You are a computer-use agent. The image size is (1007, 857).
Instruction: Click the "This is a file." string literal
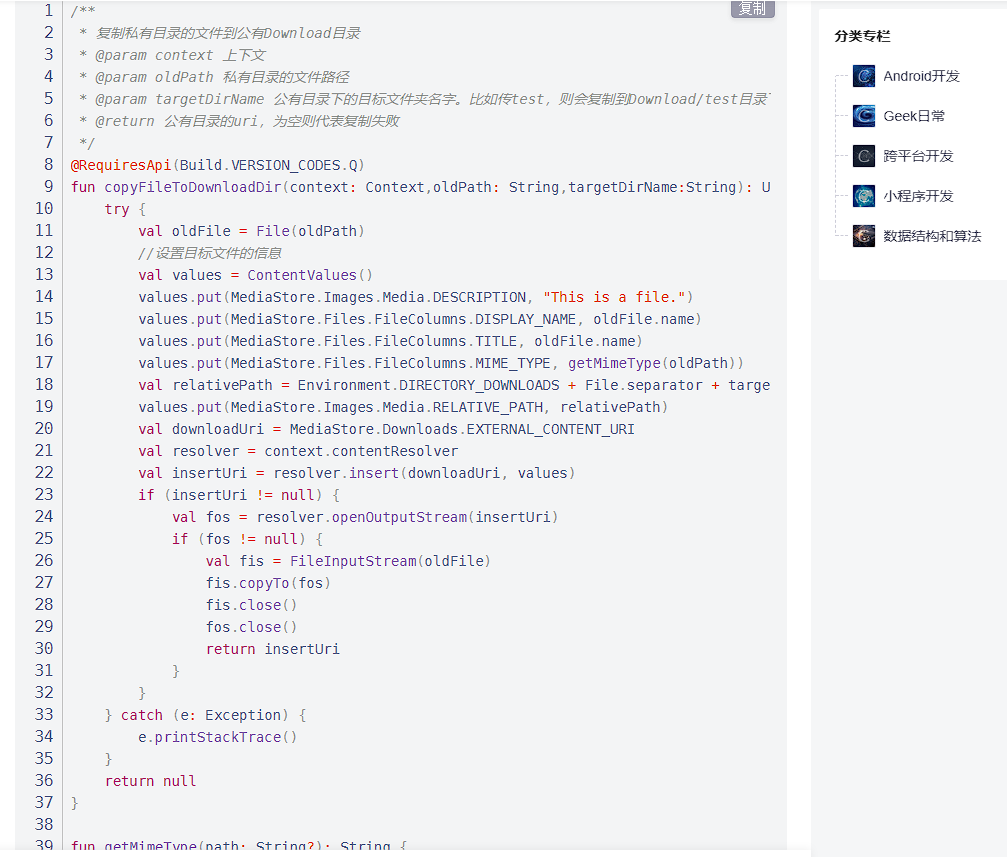[x=614, y=297]
